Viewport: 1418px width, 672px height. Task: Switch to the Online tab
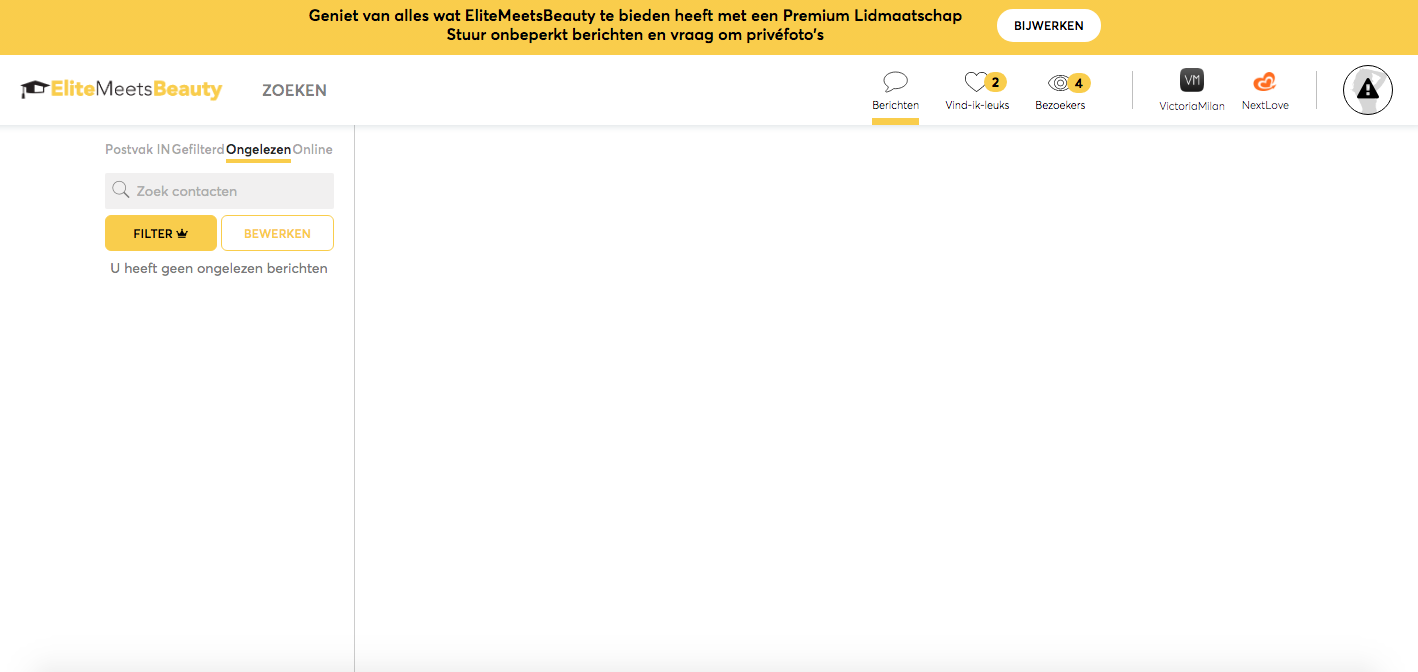(x=313, y=150)
